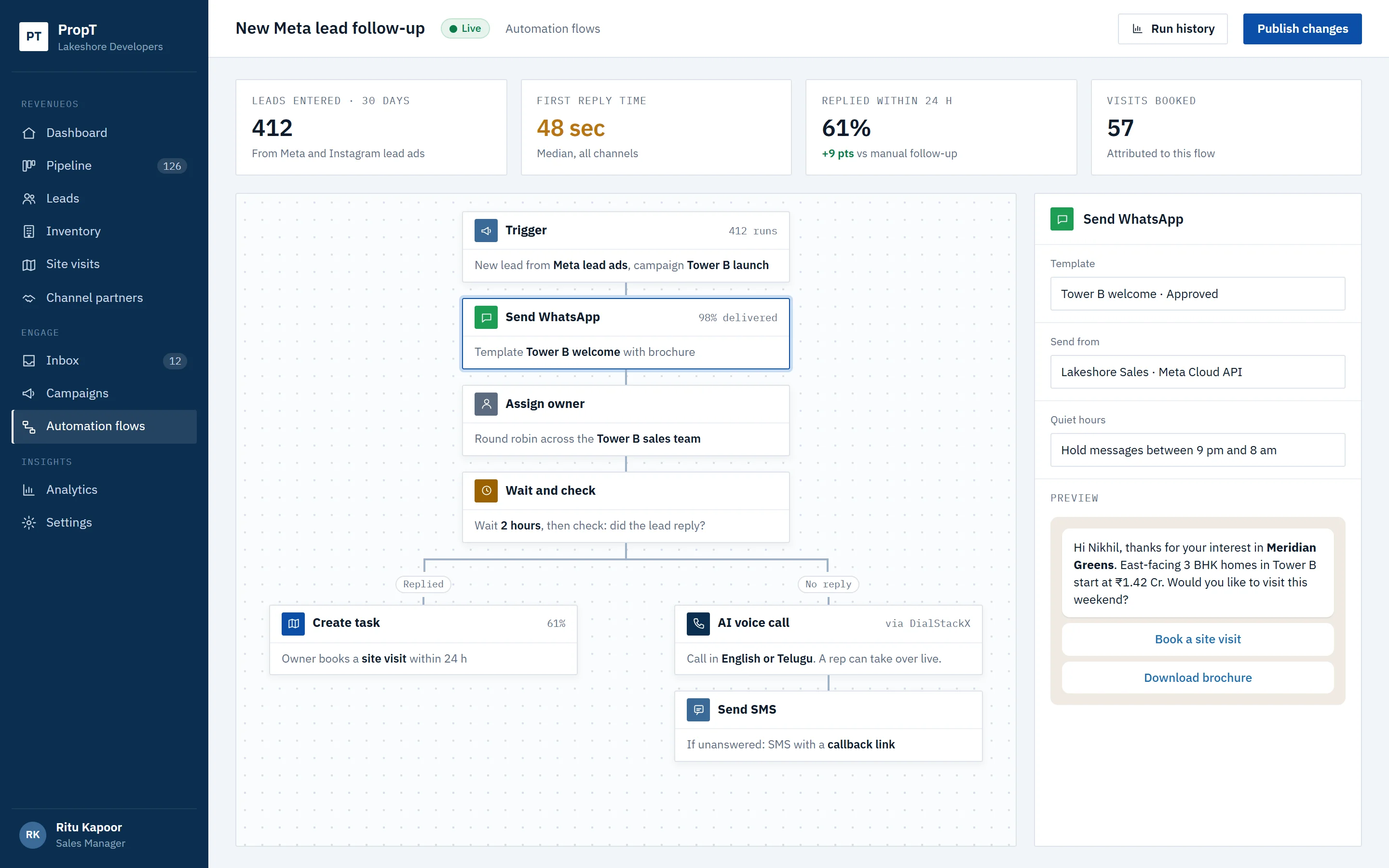This screenshot has width=1389, height=868.
Task: Click the Settings gear icon
Action: (x=29, y=522)
